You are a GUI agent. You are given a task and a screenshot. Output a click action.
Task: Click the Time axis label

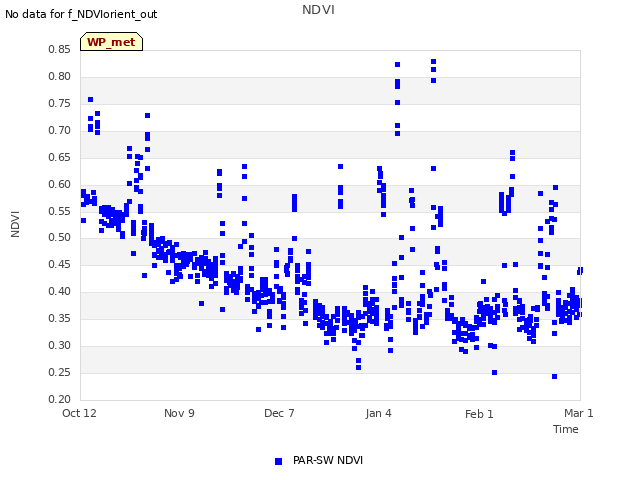pos(565,429)
